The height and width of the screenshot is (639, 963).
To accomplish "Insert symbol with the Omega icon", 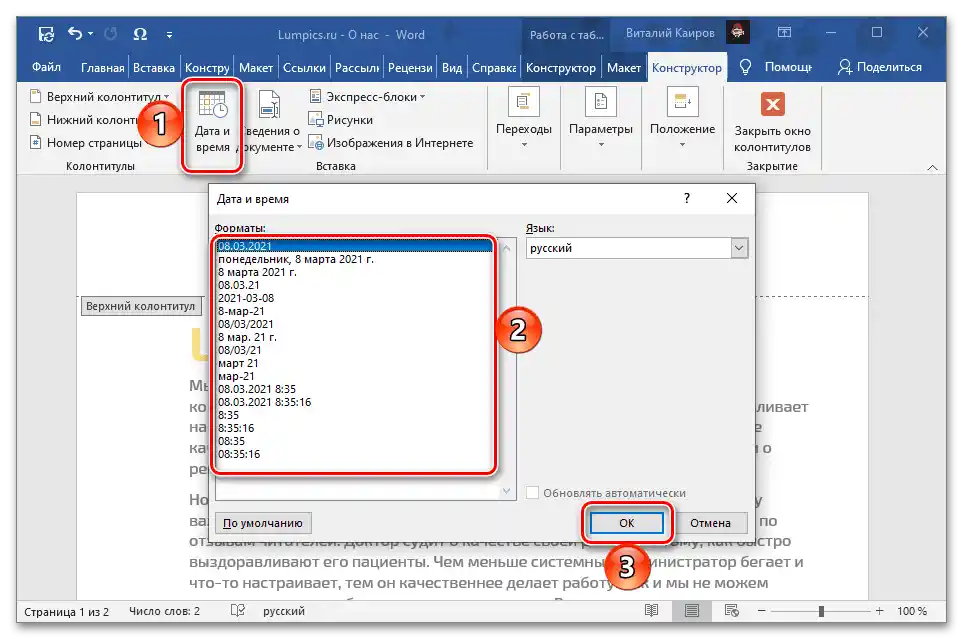I will tap(140, 34).
